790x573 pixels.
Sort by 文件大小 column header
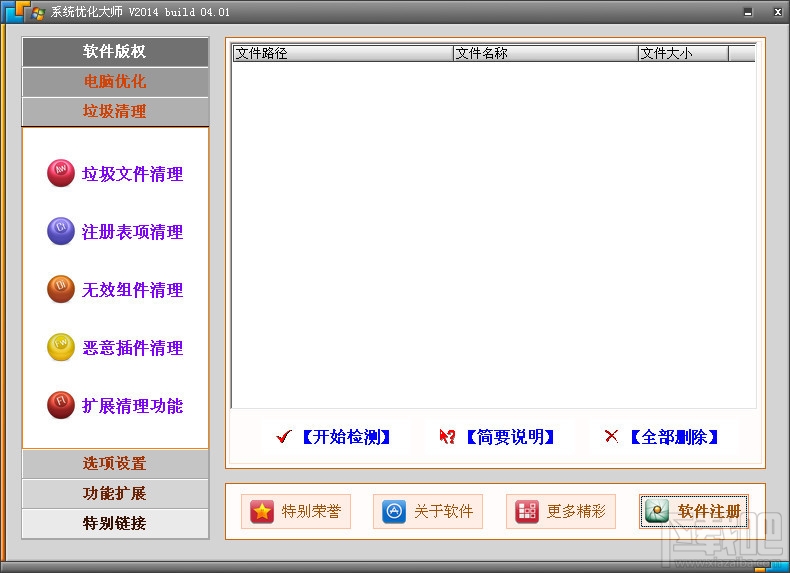pyautogui.click(x=683, y=53)
